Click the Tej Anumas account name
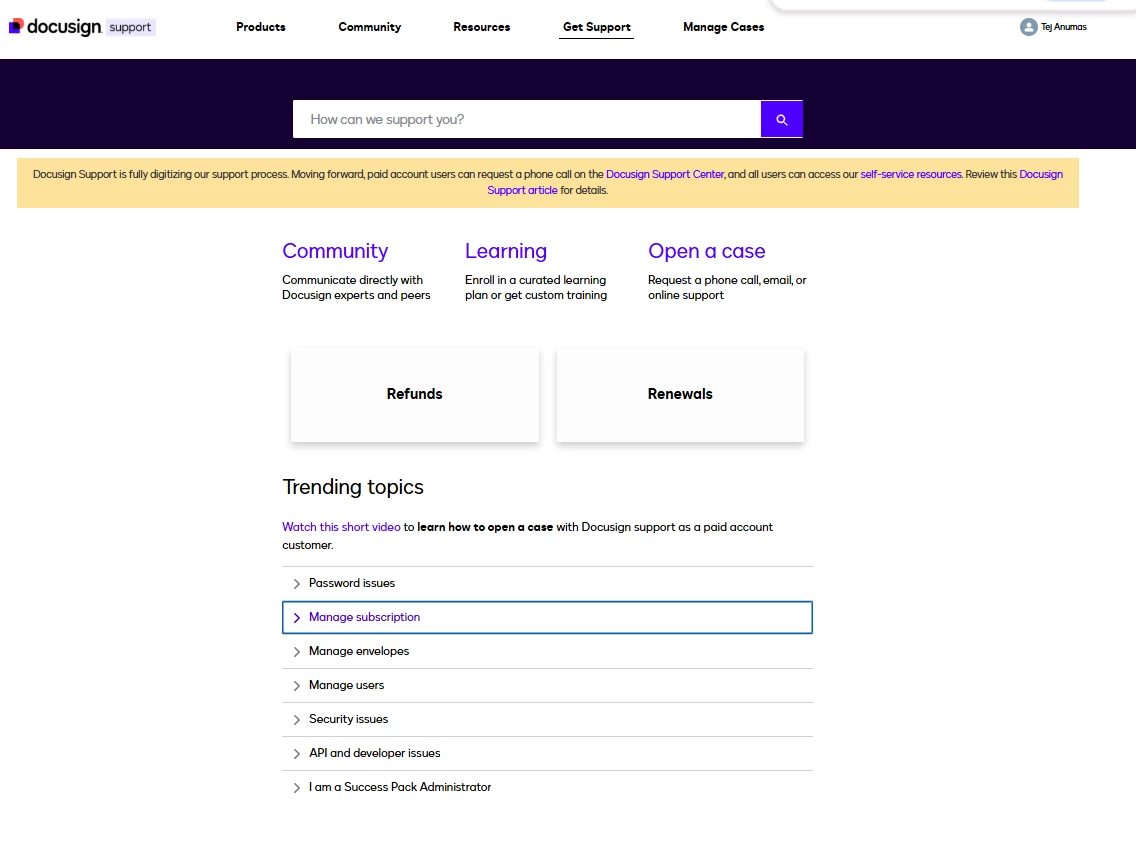Image resolution: width=1136 pixels, height=854 pixels. click(x=1064, y=27)
